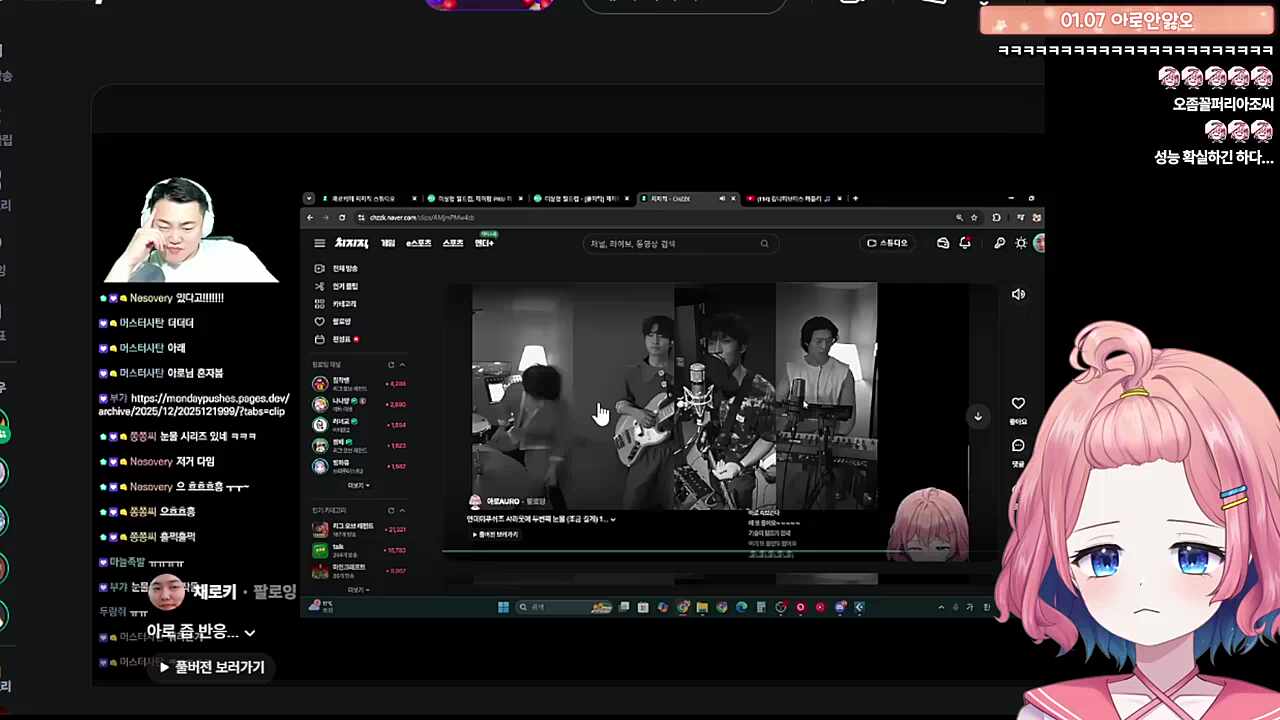Image resolution: width=1280 pixels, height=720 pixels.
Task: Go to next clip with down arrow
Action: [x=978, y=417]
